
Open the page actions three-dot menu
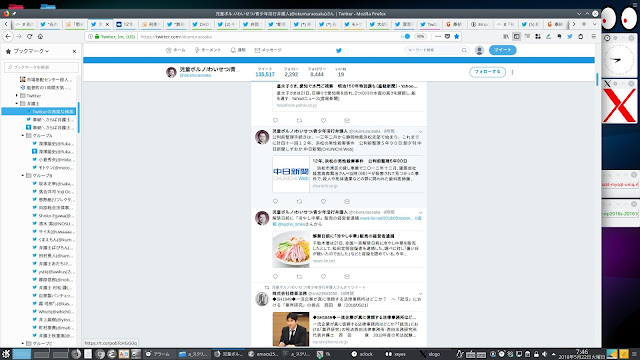[438, 36]
